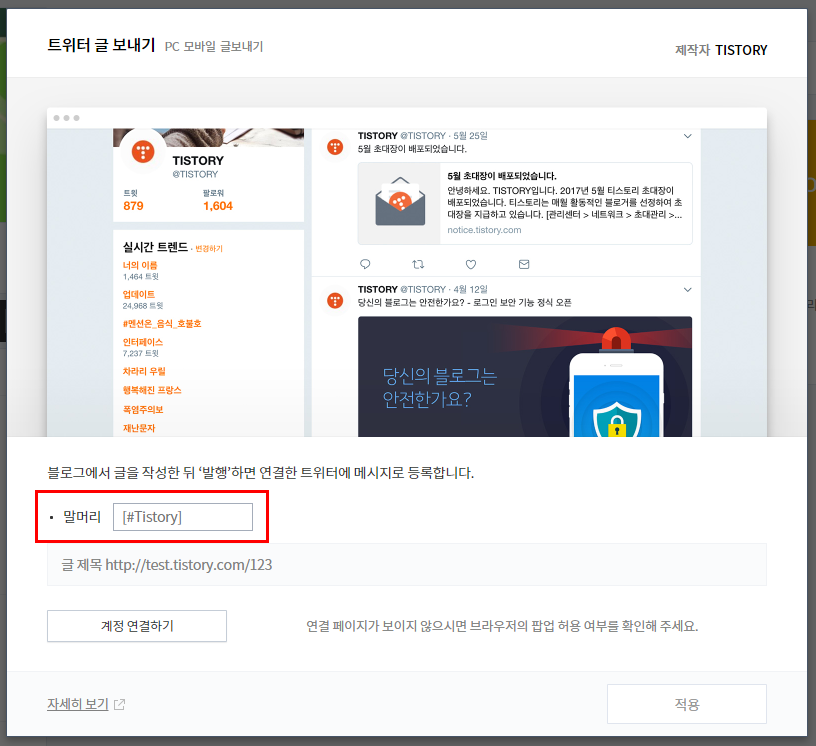Click the trend item 업데이트
Viewport: 816px width, 746px height.
point(138,294)
